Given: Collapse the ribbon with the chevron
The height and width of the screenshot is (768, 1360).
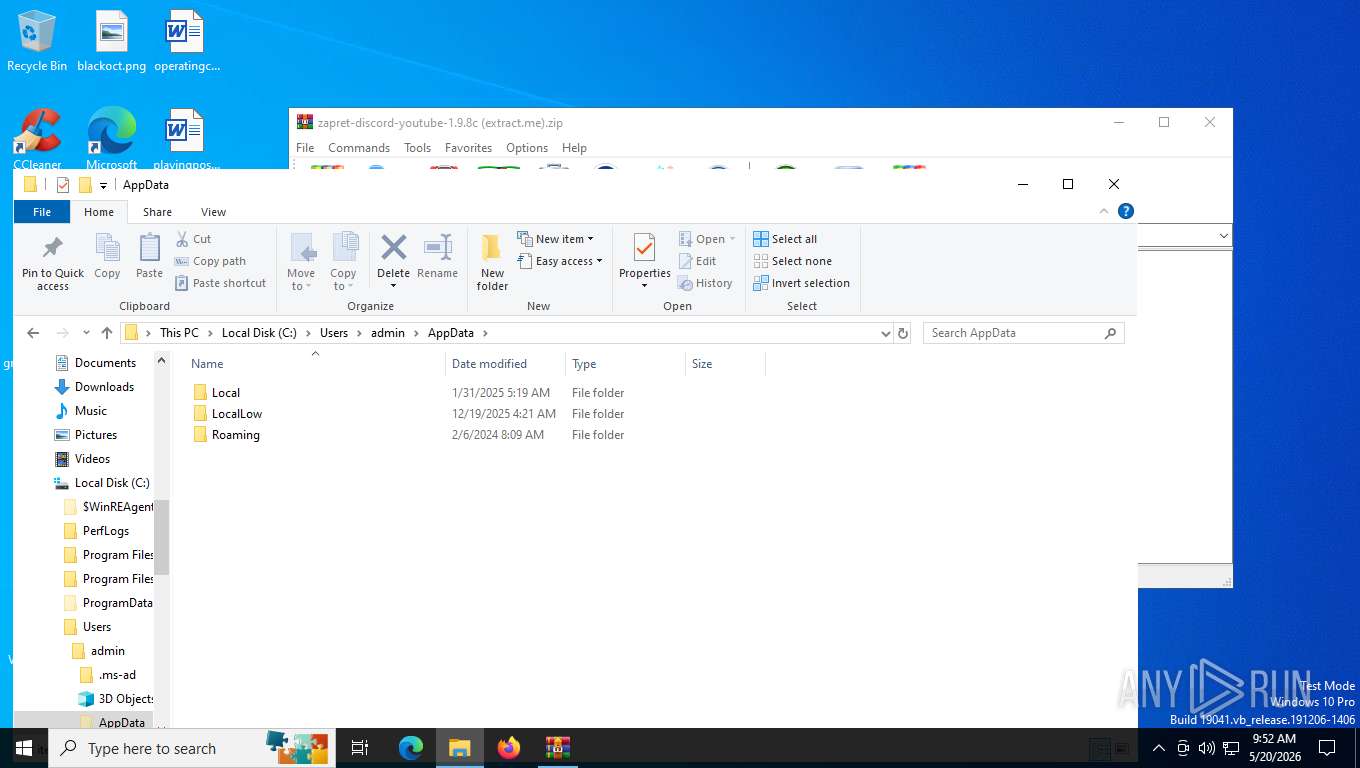Looking at the screenshot, I should tap(1104, 211).
